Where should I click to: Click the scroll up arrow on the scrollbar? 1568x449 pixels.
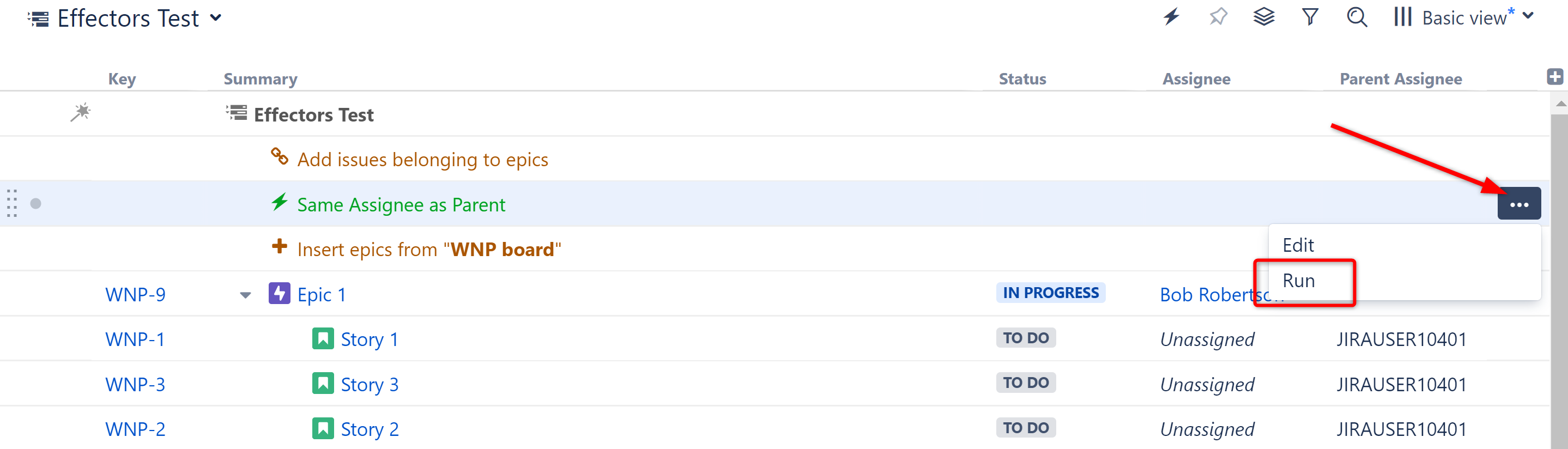click(1560, 104)
